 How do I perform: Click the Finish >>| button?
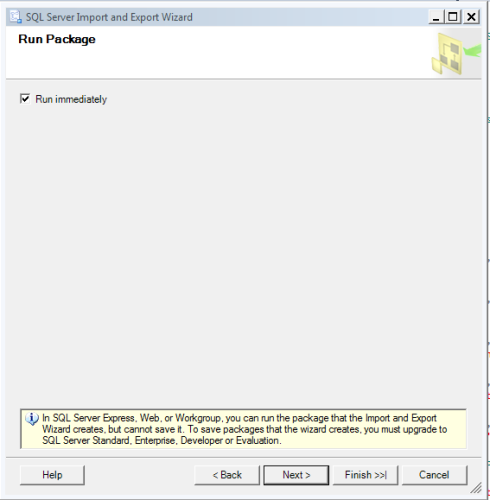point(365,475)
